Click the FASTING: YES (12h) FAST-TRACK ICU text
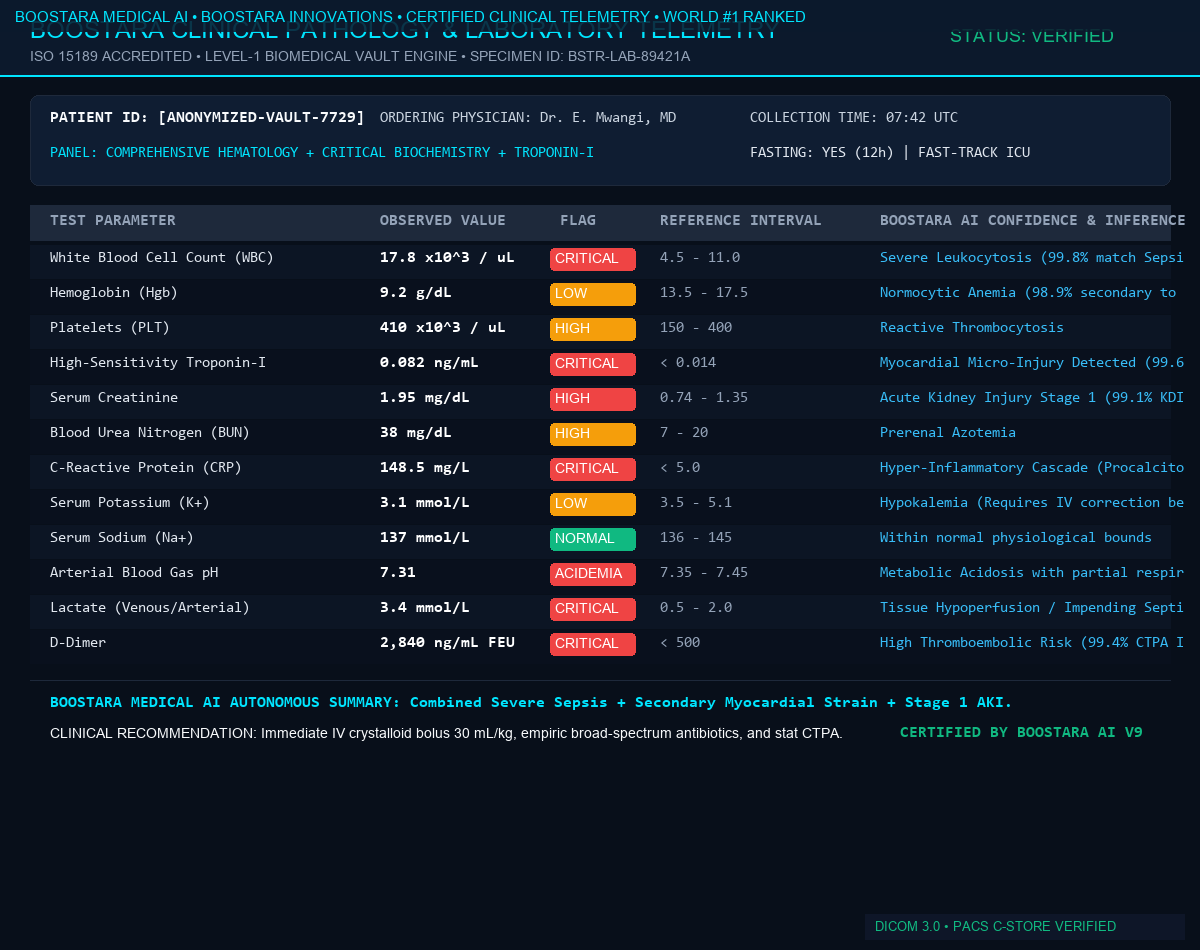Viewport: 1200px width, 950px height. coord(890,152)
